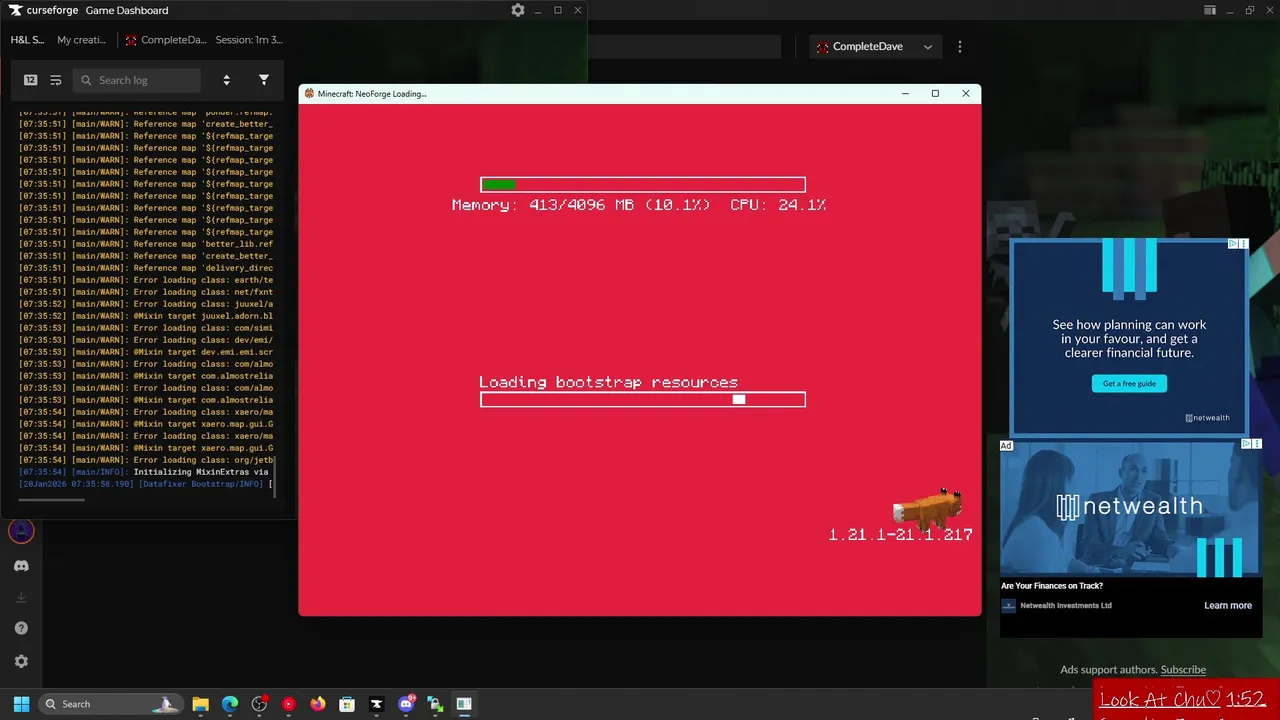Open Firefox from taskbar
1280x720 pixels.
(x=318, y=704)
